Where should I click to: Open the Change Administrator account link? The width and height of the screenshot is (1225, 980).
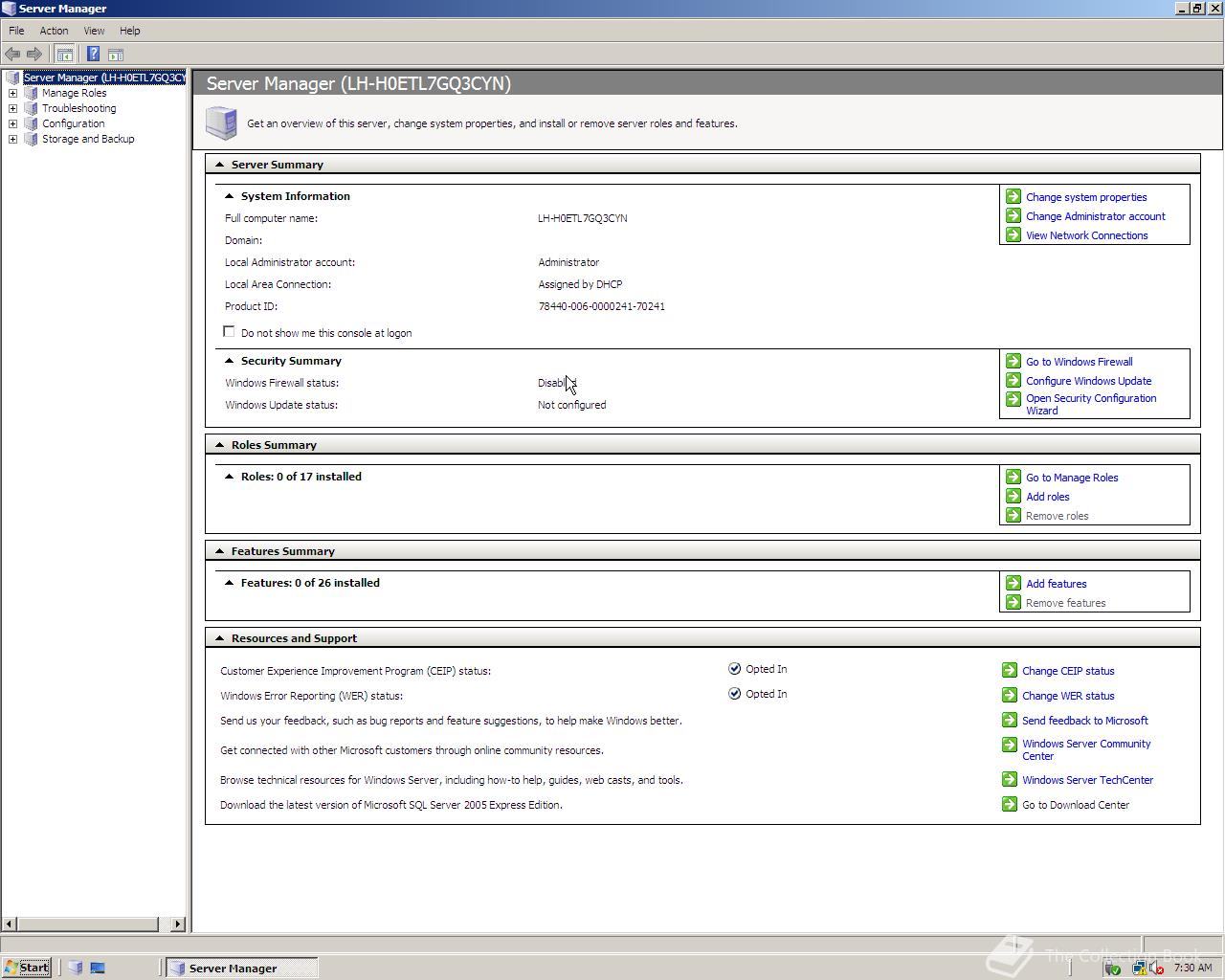[1096, 216]
